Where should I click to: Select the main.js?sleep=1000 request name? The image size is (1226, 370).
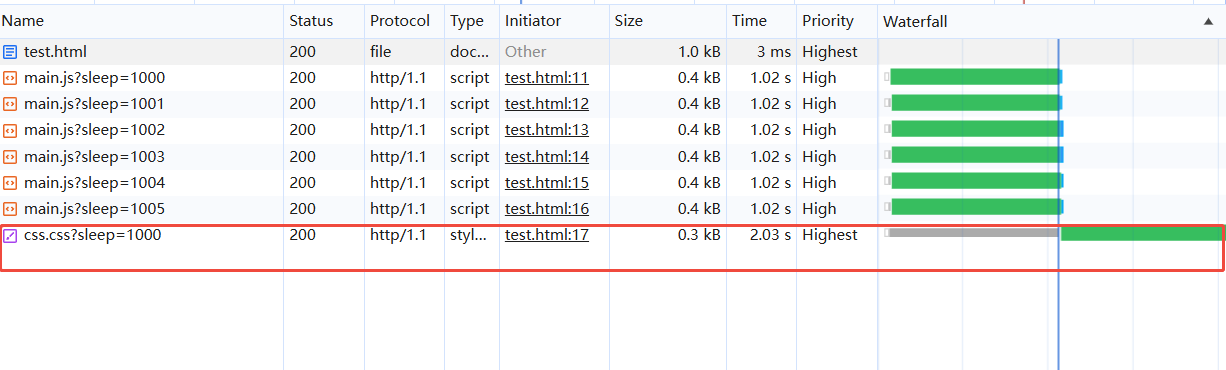(95, 78)
